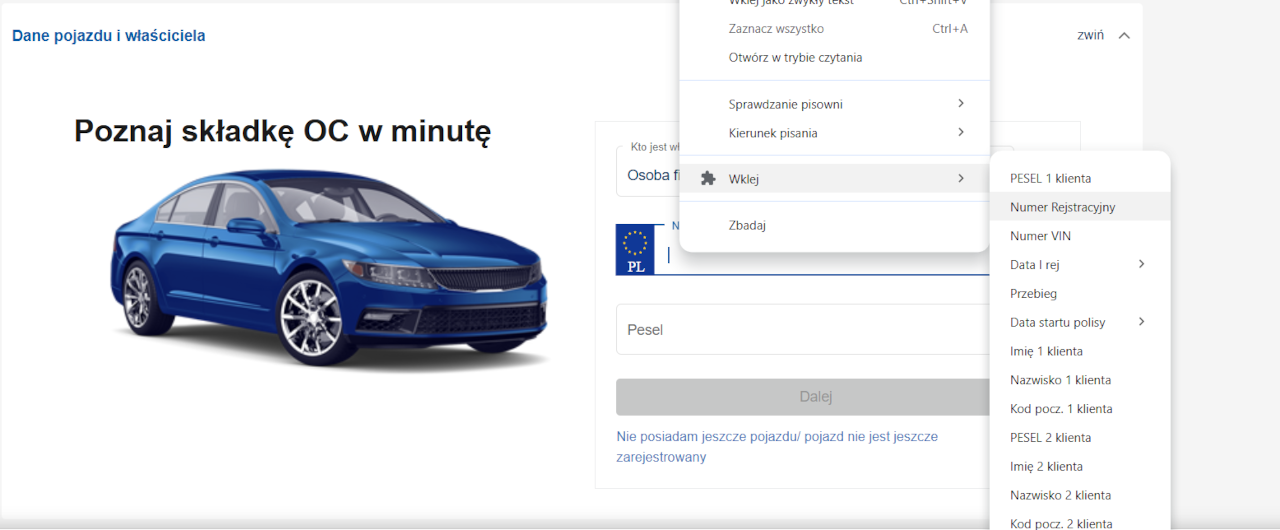Select PESEL 2 klienta menu item
The width and height of the screenshot is (1280, 530).
pos(1050,438)
